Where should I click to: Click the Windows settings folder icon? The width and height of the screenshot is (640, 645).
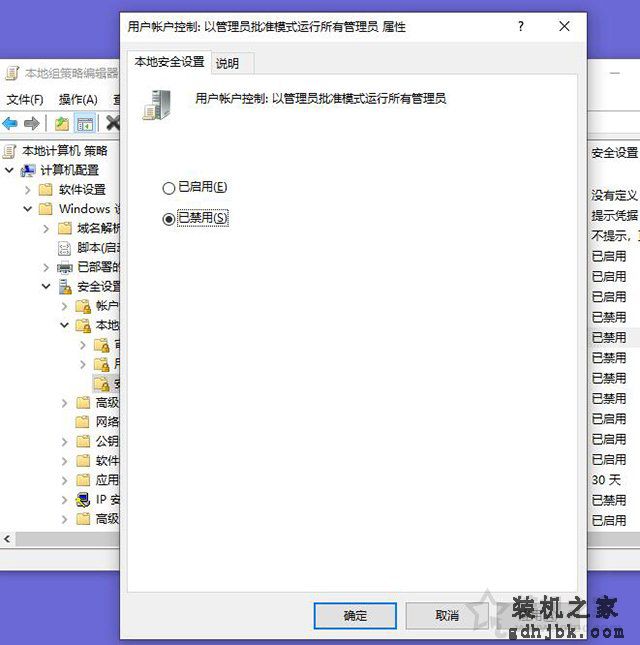click(45, 209)
